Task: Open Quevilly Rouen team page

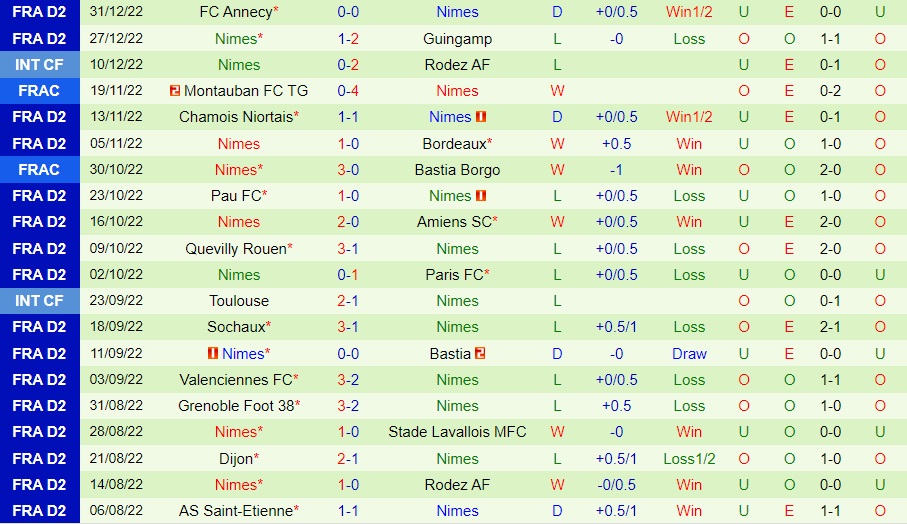Action: tap(235, 249)
